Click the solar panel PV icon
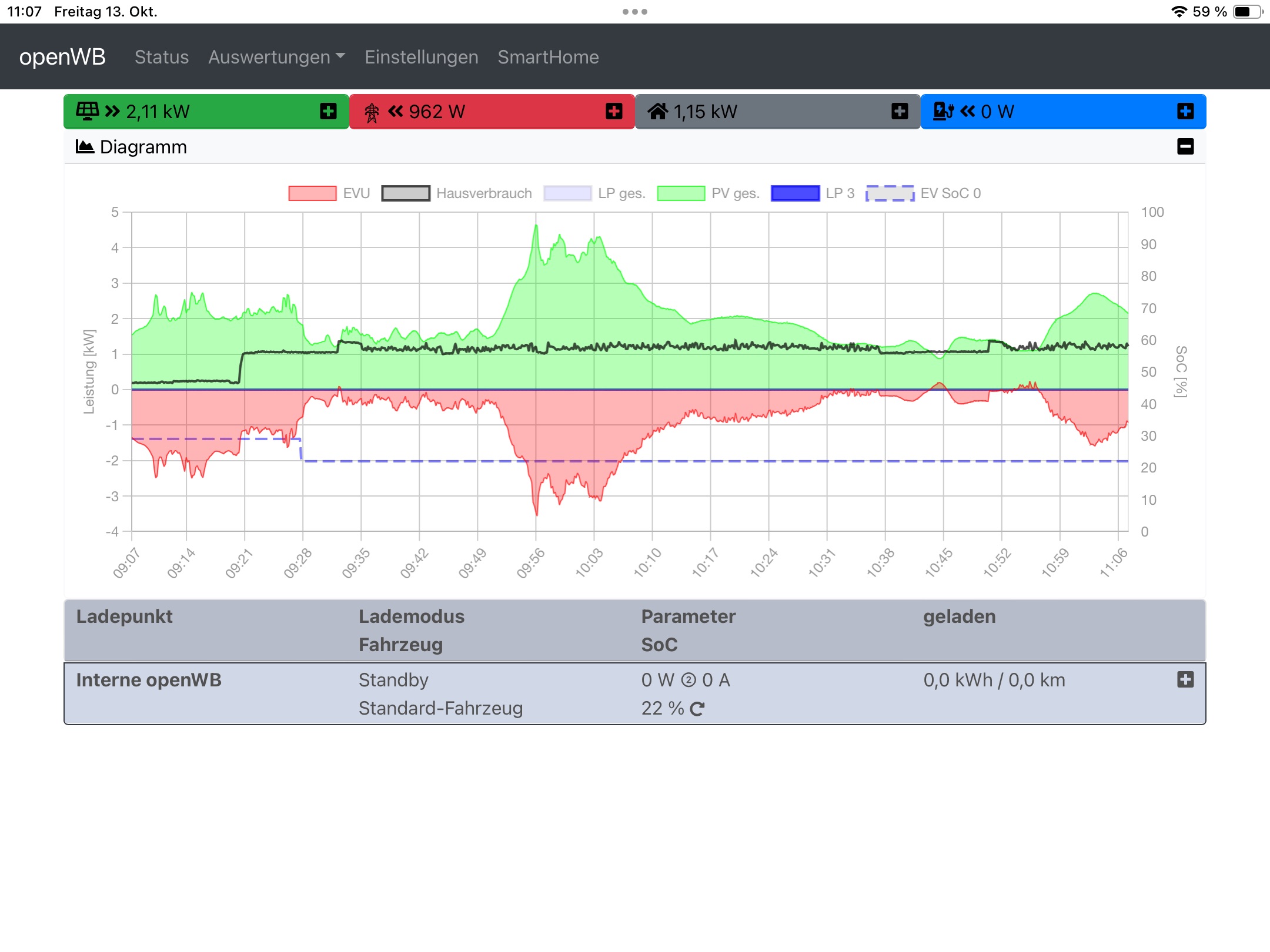The height and width of the screenshot is (952, 1270). click(x=88, y=111)
